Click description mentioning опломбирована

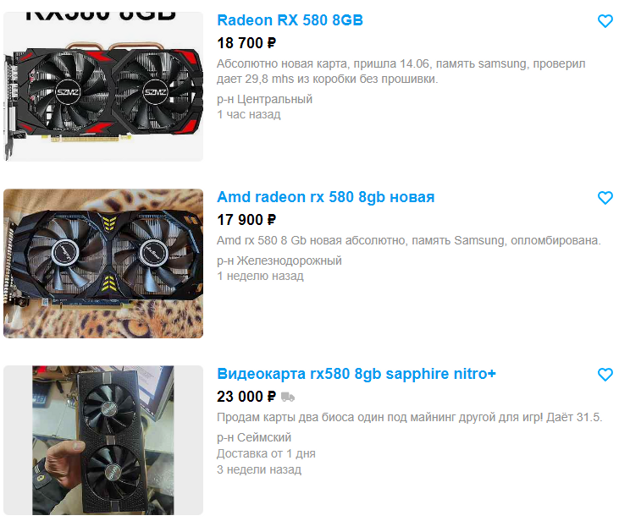pyautogui.click(x=409, y=240)
